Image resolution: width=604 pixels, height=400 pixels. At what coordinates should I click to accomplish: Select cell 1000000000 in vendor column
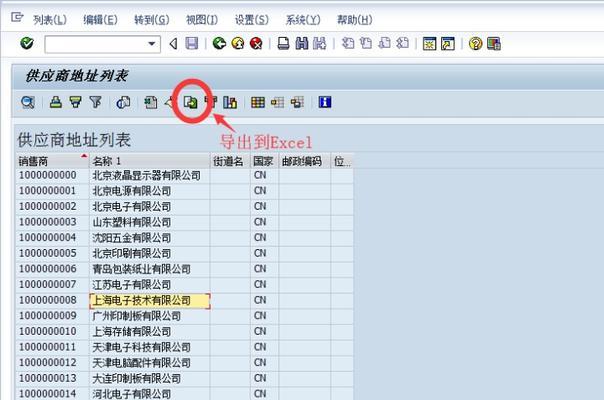(x=52, y=175)
